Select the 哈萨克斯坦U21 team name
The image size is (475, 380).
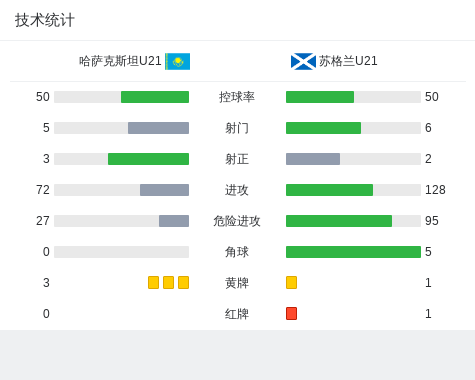pos(120,61)
